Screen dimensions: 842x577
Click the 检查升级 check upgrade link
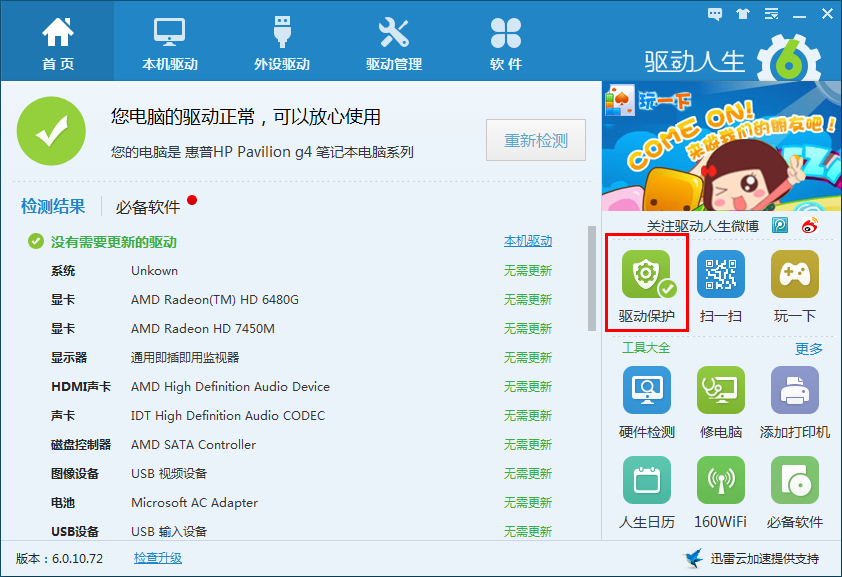pyautogui.click(x=158, y=558)
